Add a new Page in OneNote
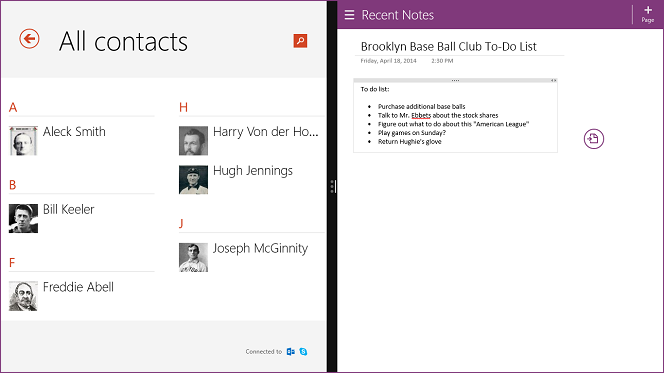 click(x=647, y=14)
